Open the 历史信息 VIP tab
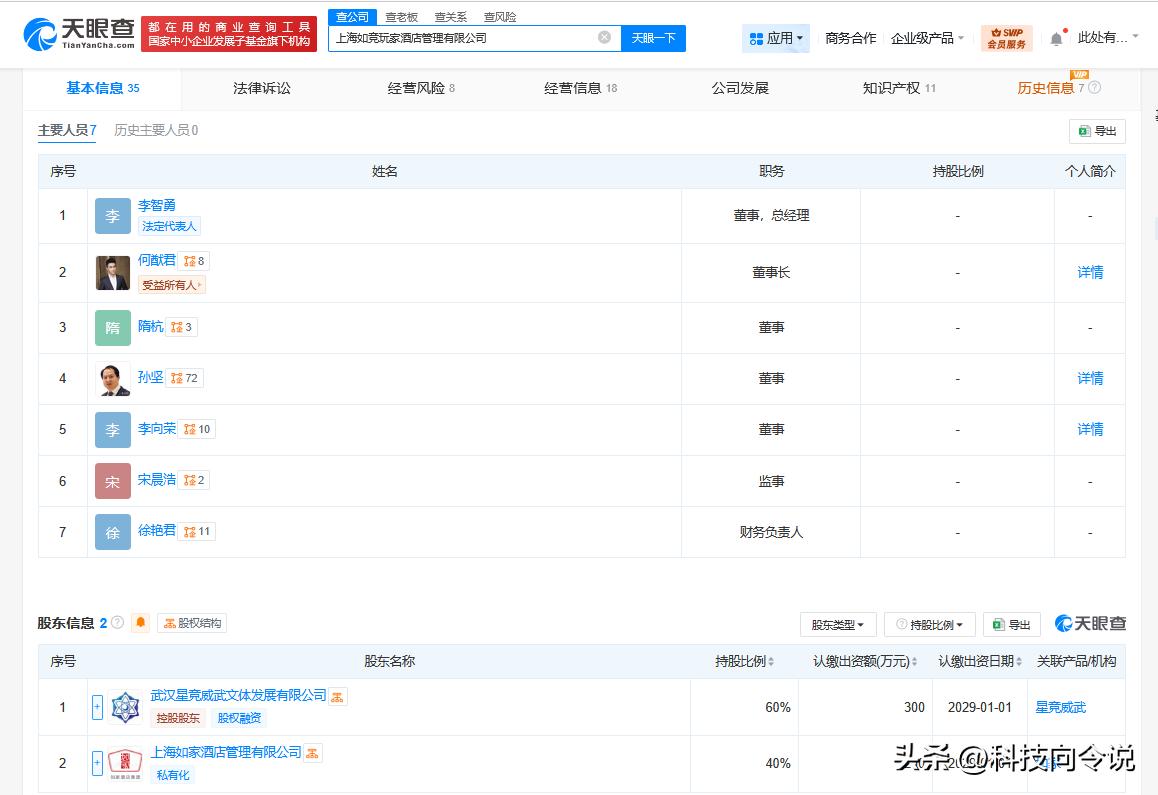 click(x=1052, y=89)
